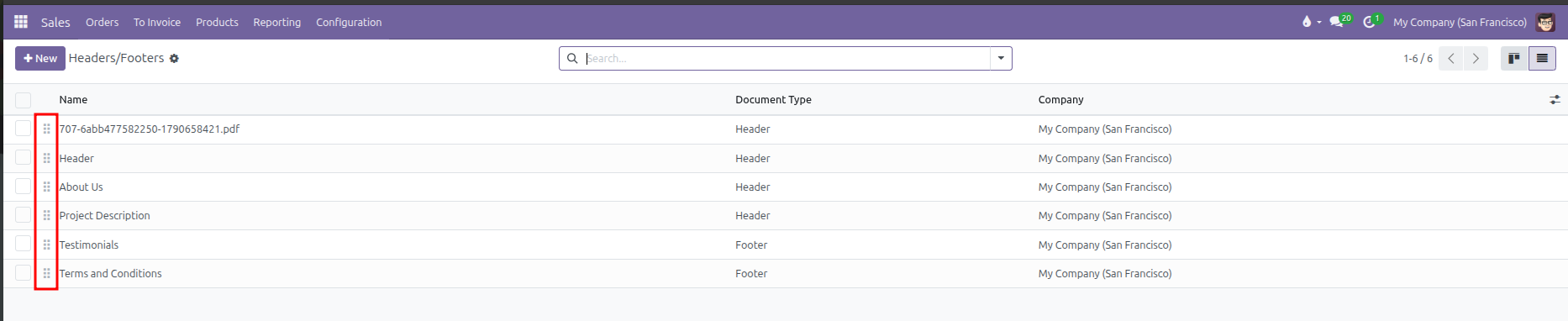Click the drag handle of Testimonials row
This screenshot has width=1568, height=321.
coord(47,245)
